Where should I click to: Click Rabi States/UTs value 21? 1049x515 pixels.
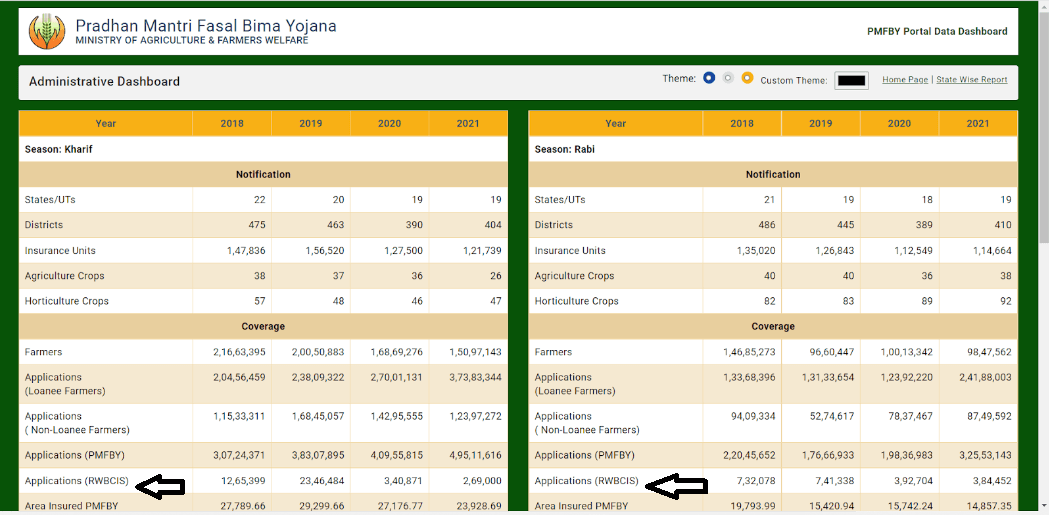(x=769, y=200)
